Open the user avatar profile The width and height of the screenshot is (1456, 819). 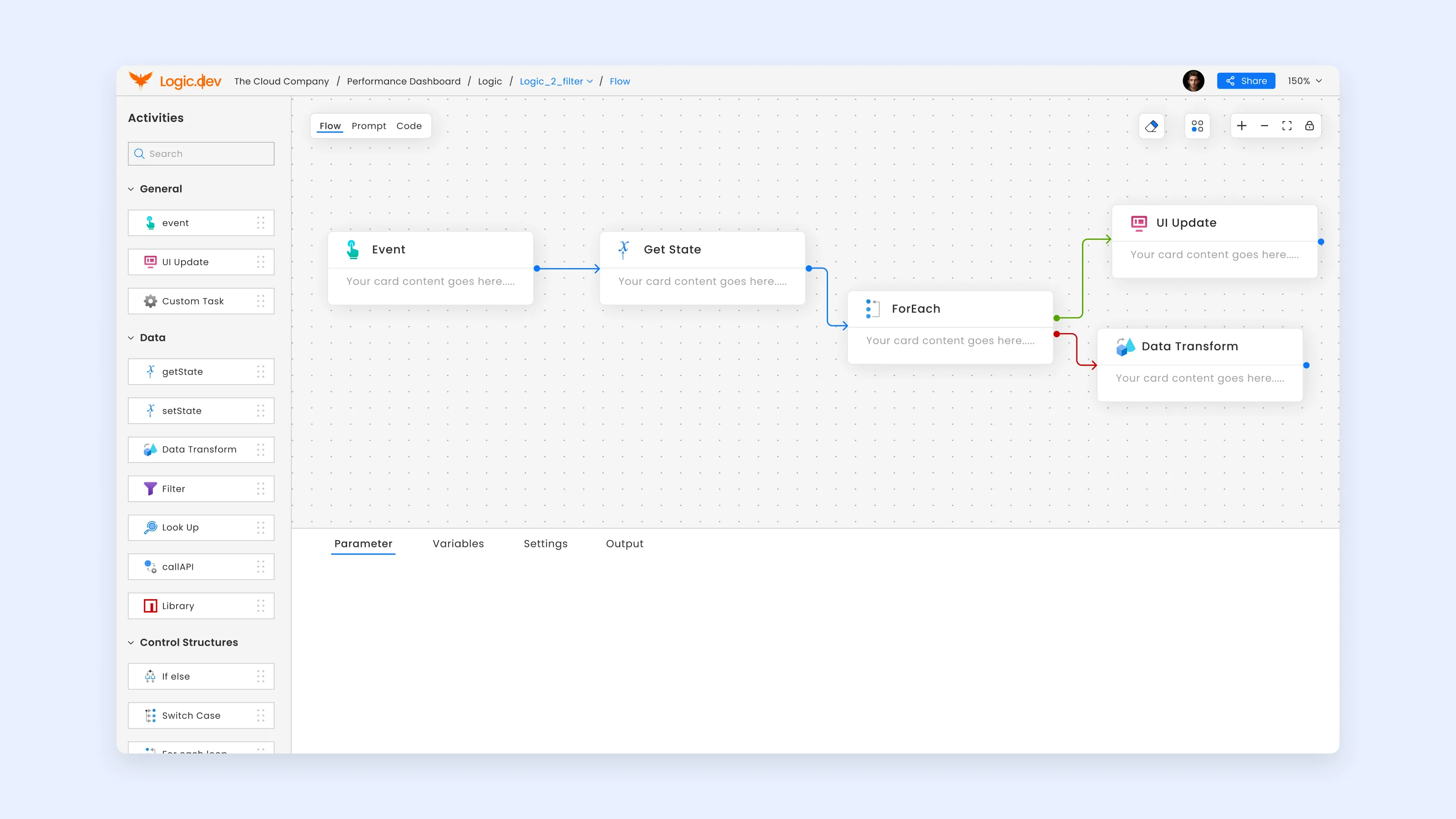point(1193,81)
